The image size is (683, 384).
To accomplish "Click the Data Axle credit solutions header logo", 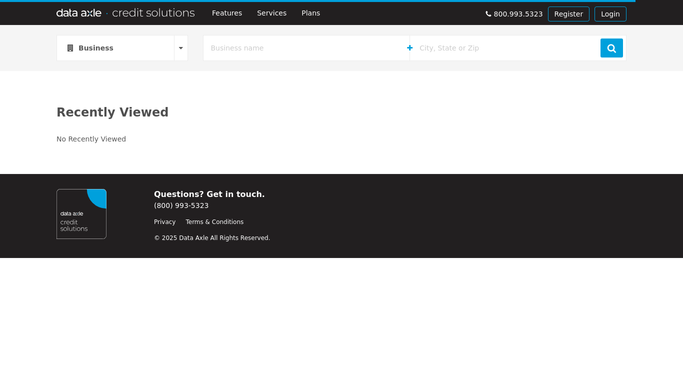I will tap(125, 13).
